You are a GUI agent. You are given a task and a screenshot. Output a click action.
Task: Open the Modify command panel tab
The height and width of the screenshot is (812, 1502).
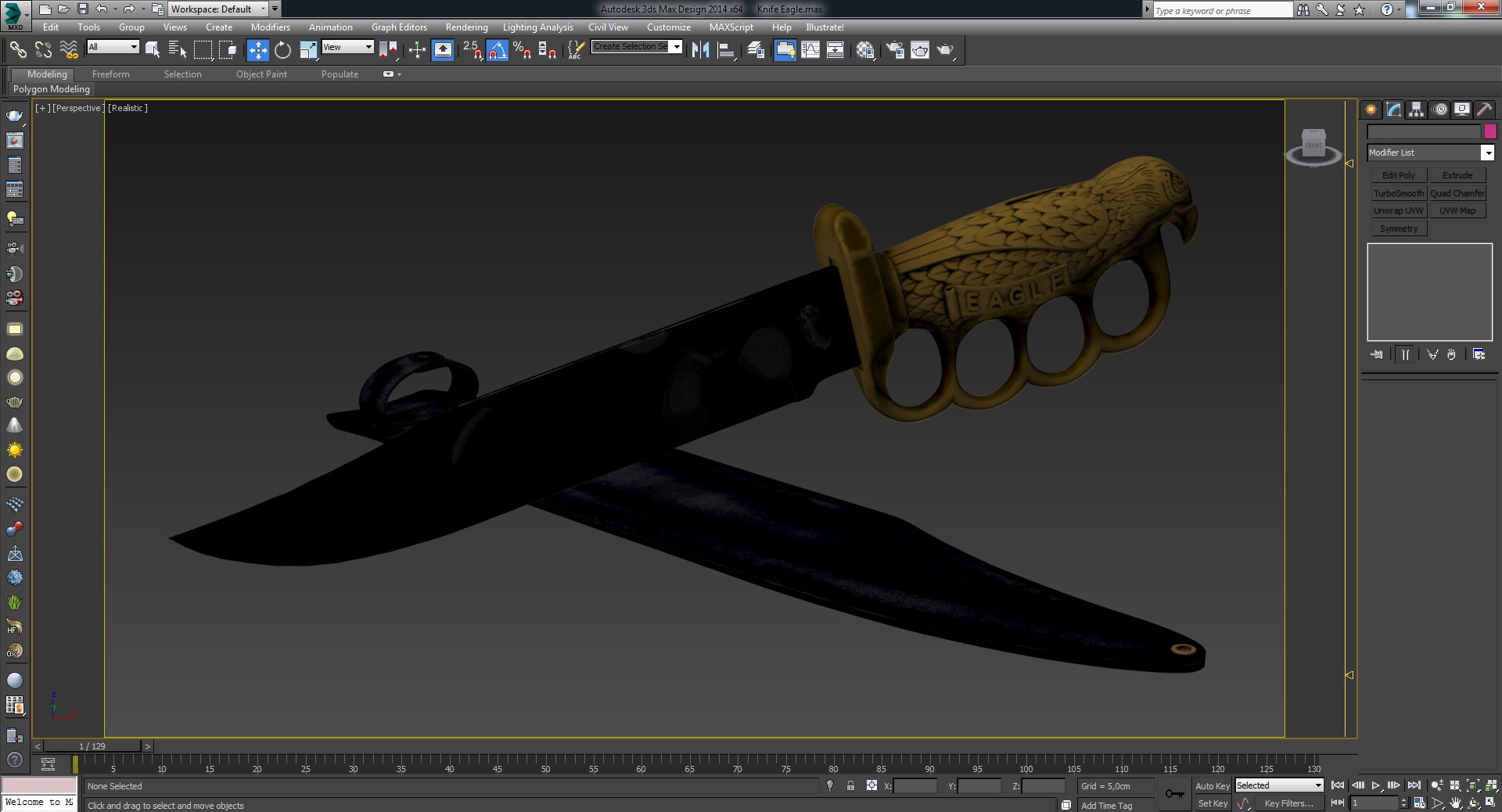pos(1394,110)
